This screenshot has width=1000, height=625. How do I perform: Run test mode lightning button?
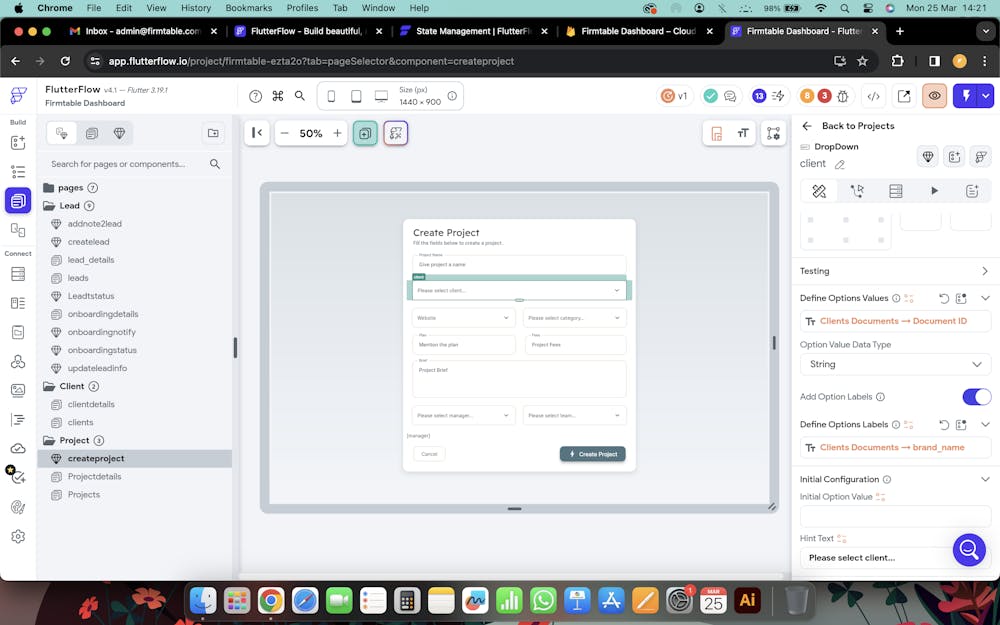[966, 96]
